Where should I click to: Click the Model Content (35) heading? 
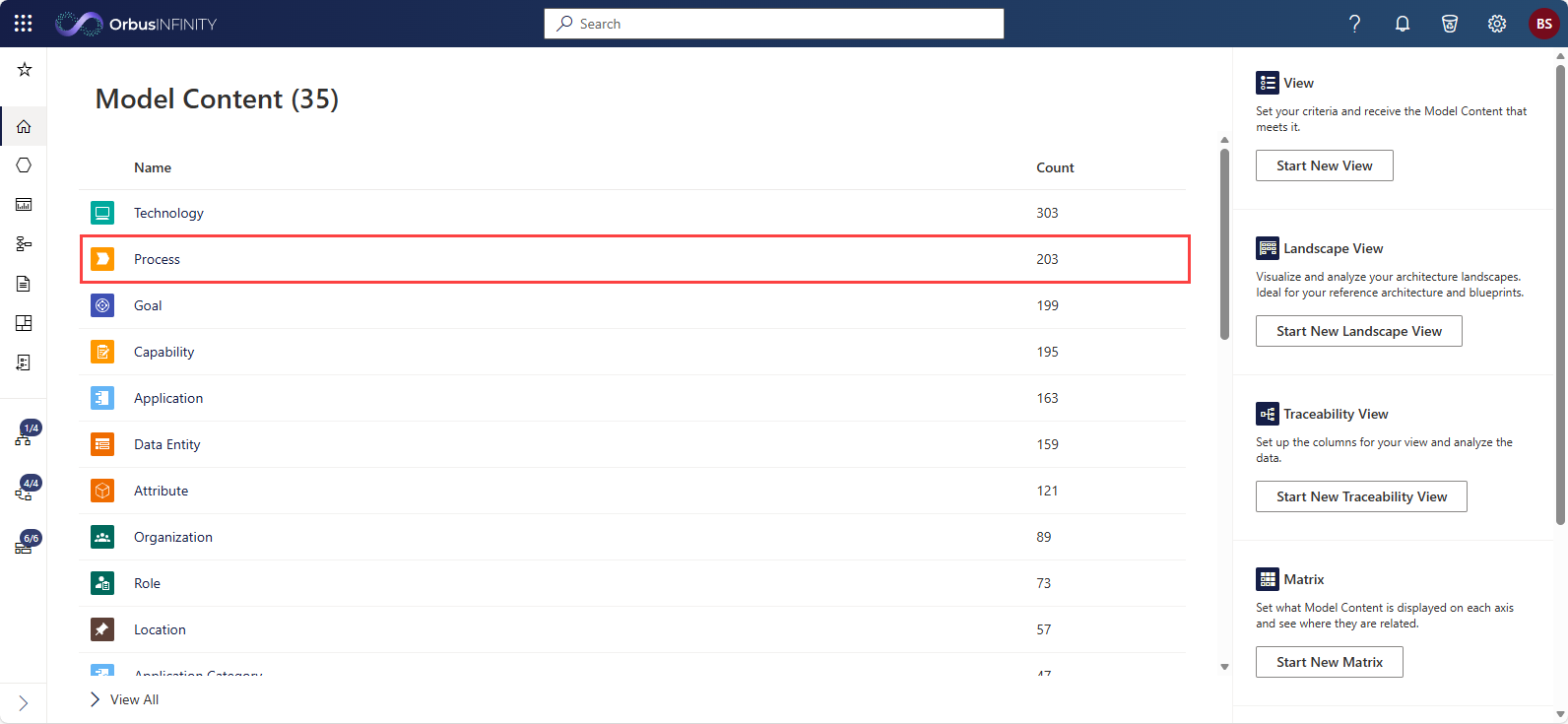[217, 99]
